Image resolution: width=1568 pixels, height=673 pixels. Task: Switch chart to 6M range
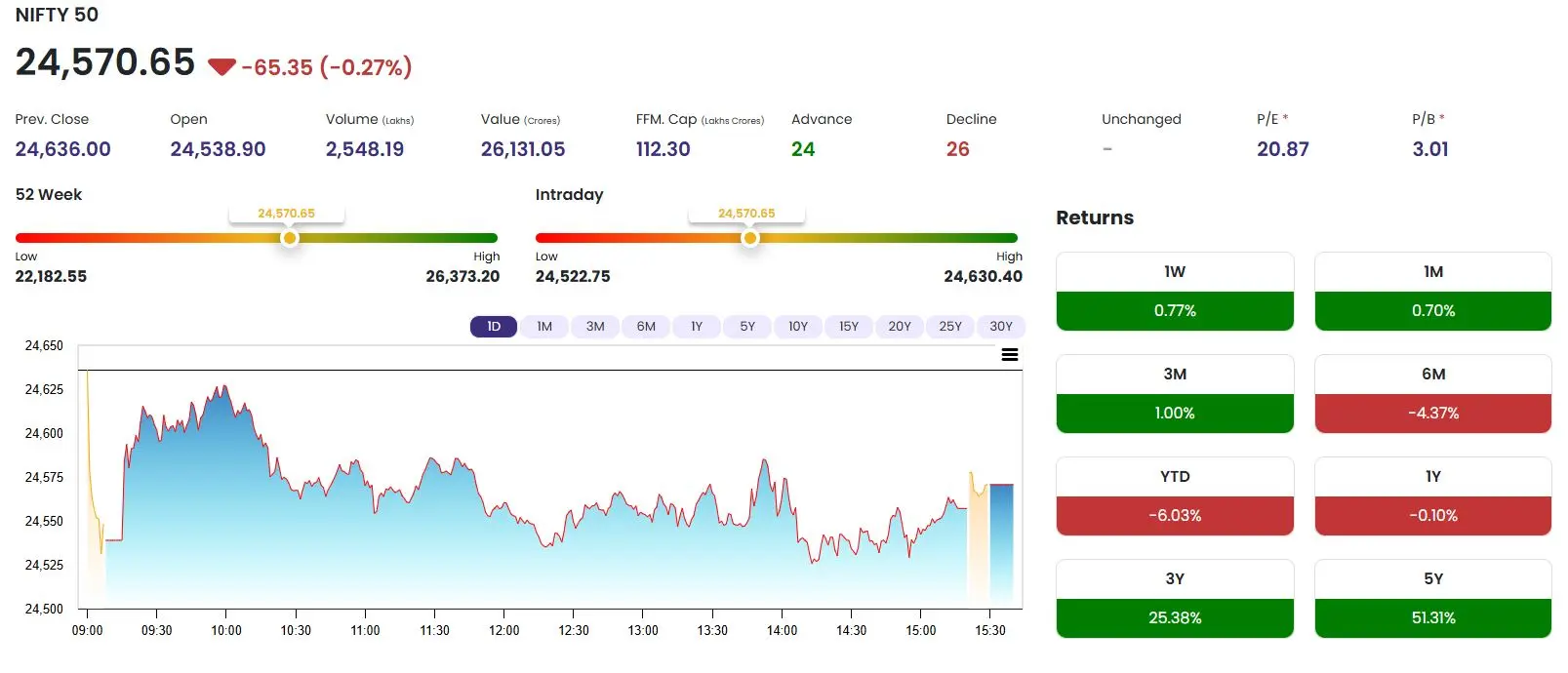click(x=646, y=327)
